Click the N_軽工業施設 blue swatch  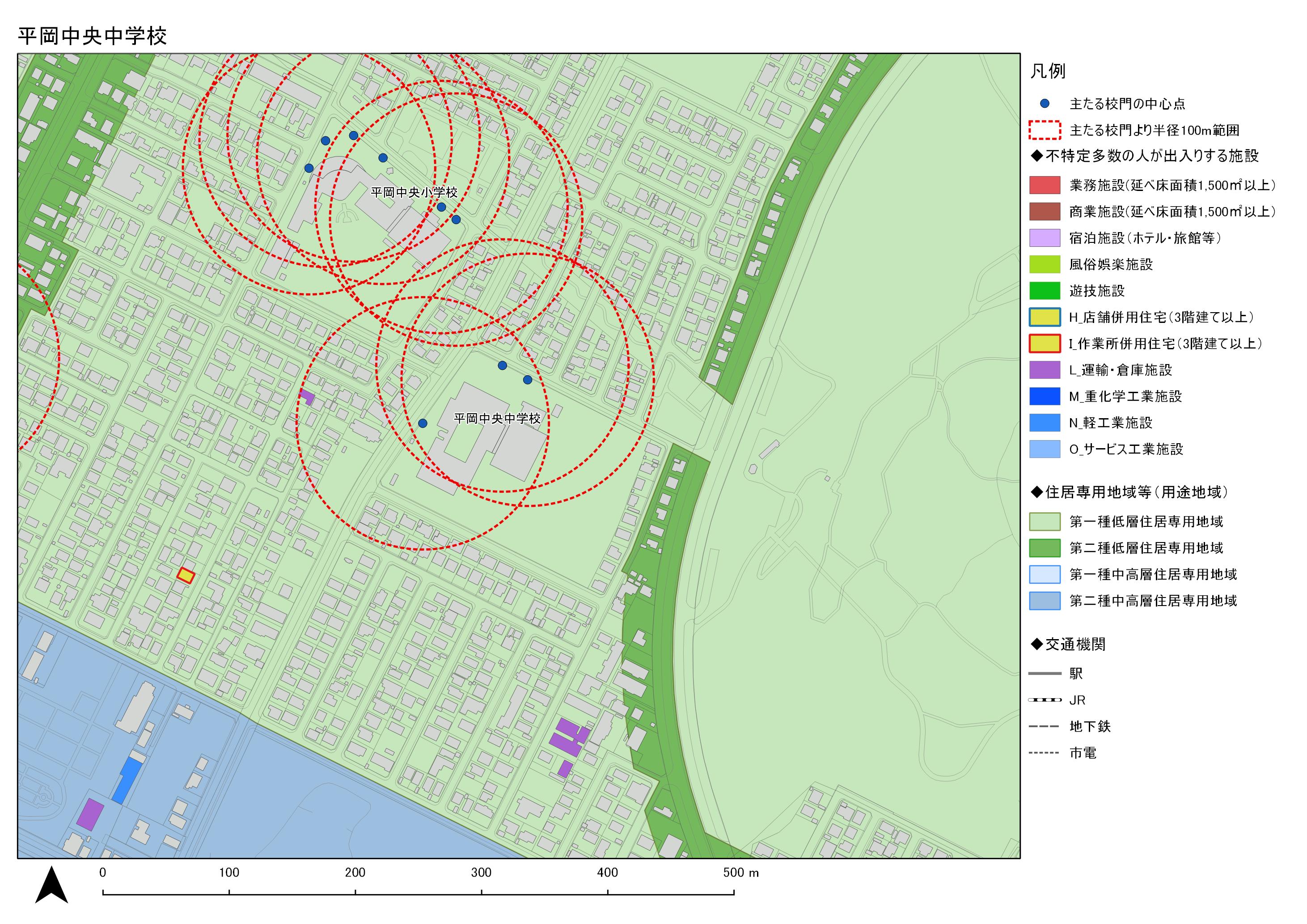click(x=1045, y=423)
